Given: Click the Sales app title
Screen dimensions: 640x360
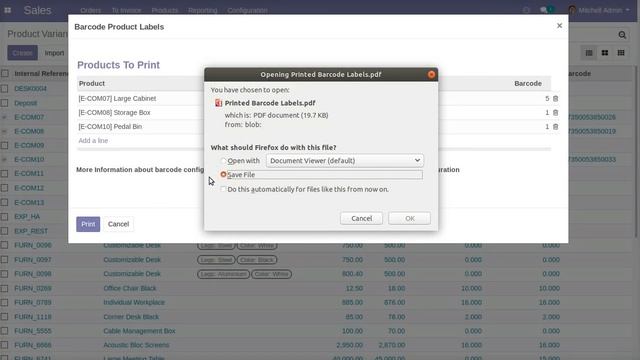Looking at the screenshot, I should pyautogui.click(x=37, y=10).
